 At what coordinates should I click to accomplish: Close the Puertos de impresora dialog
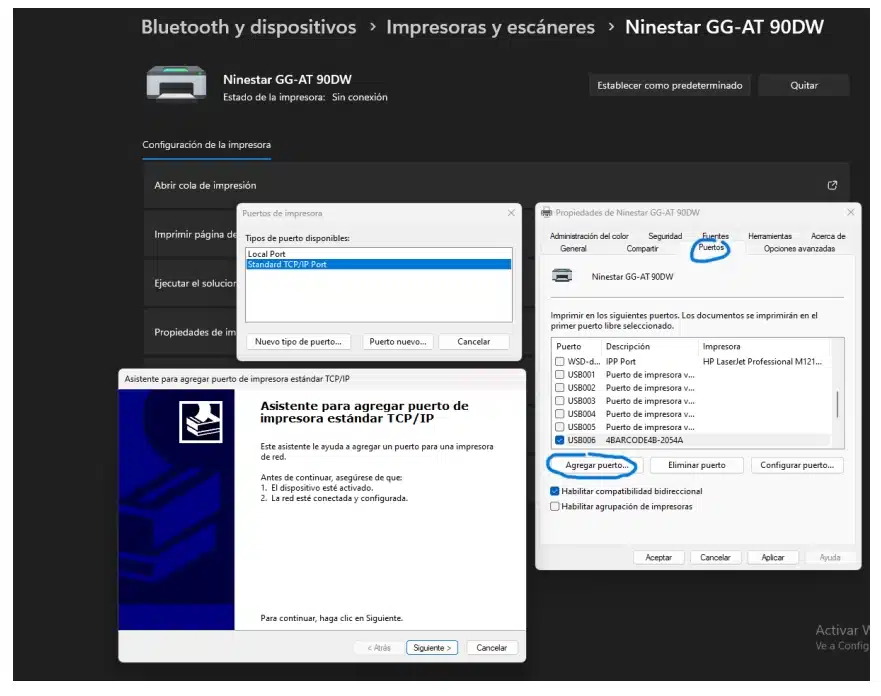tap(511, 213)
